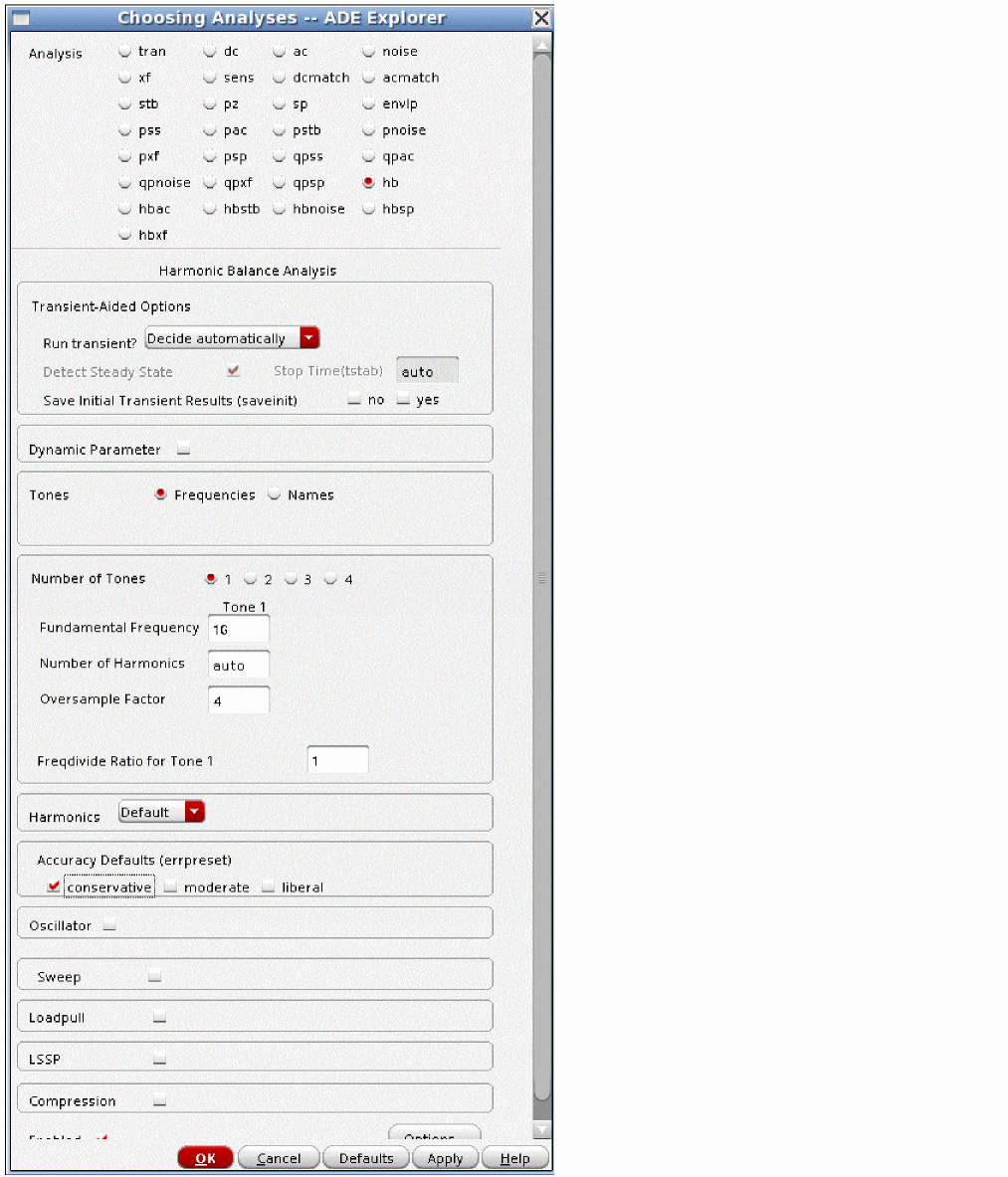Turn on the Sweep checkbox
The width and height of the screenshot is (1008, 1177).
coord(155,977)
